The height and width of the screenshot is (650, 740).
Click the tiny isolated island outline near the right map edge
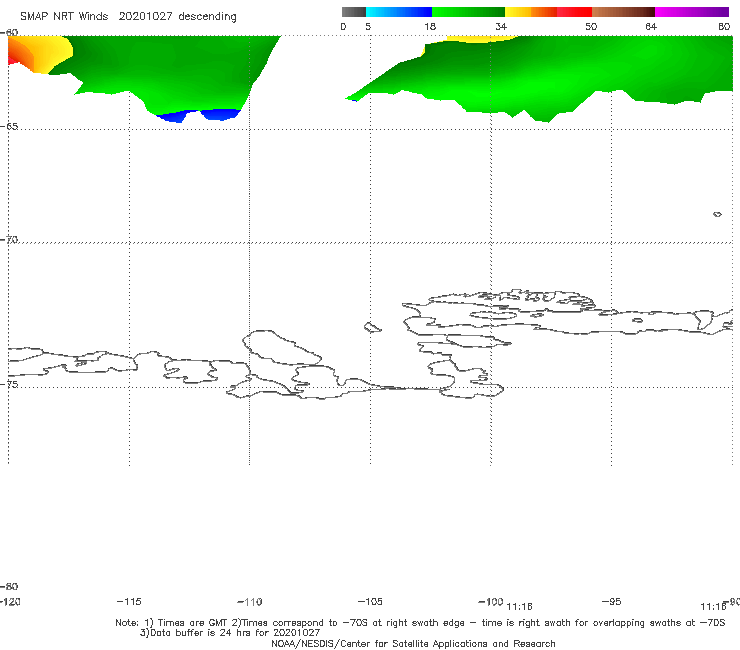(717, 214)
